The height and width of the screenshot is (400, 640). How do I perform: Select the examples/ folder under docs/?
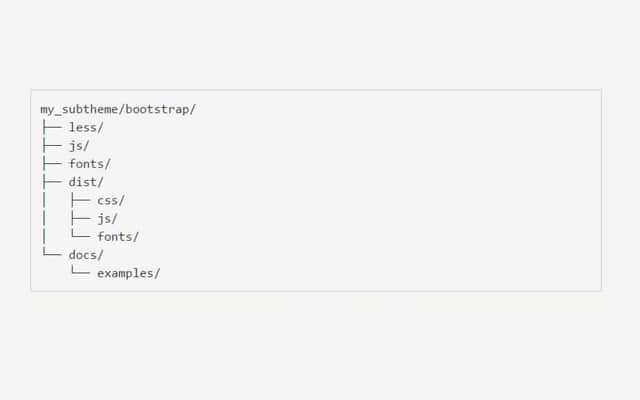click(x=128, y=273)
